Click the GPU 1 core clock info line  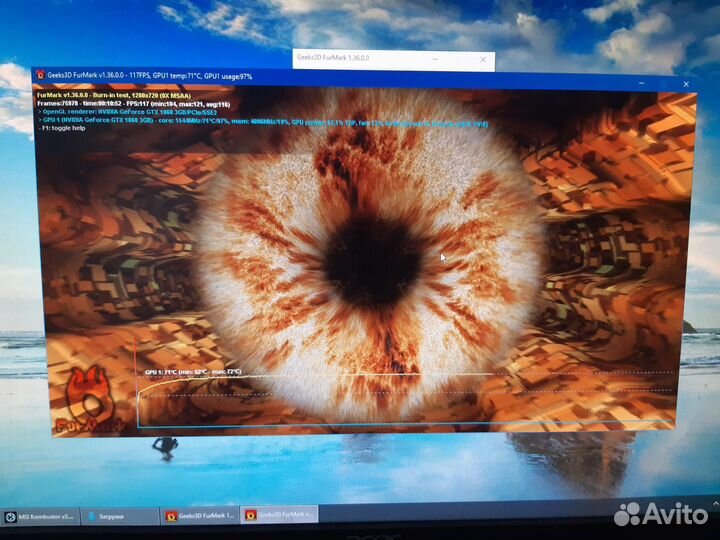263,122
